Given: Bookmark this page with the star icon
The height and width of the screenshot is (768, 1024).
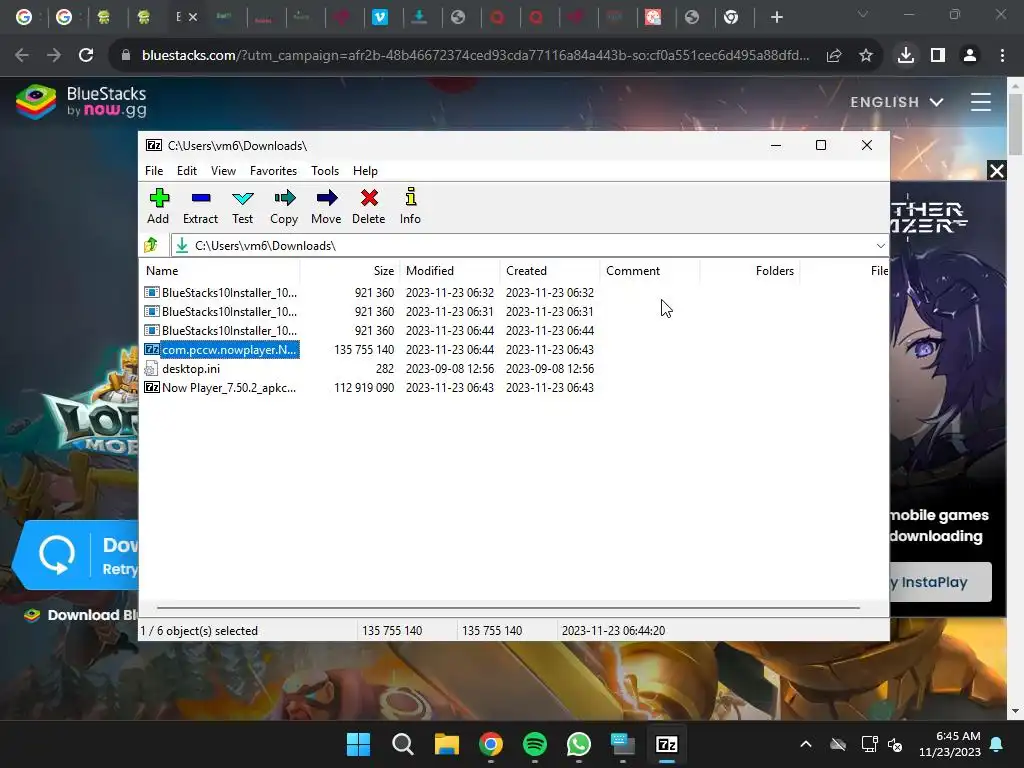Looking at the screenshot, I should (x=866, y=56).
